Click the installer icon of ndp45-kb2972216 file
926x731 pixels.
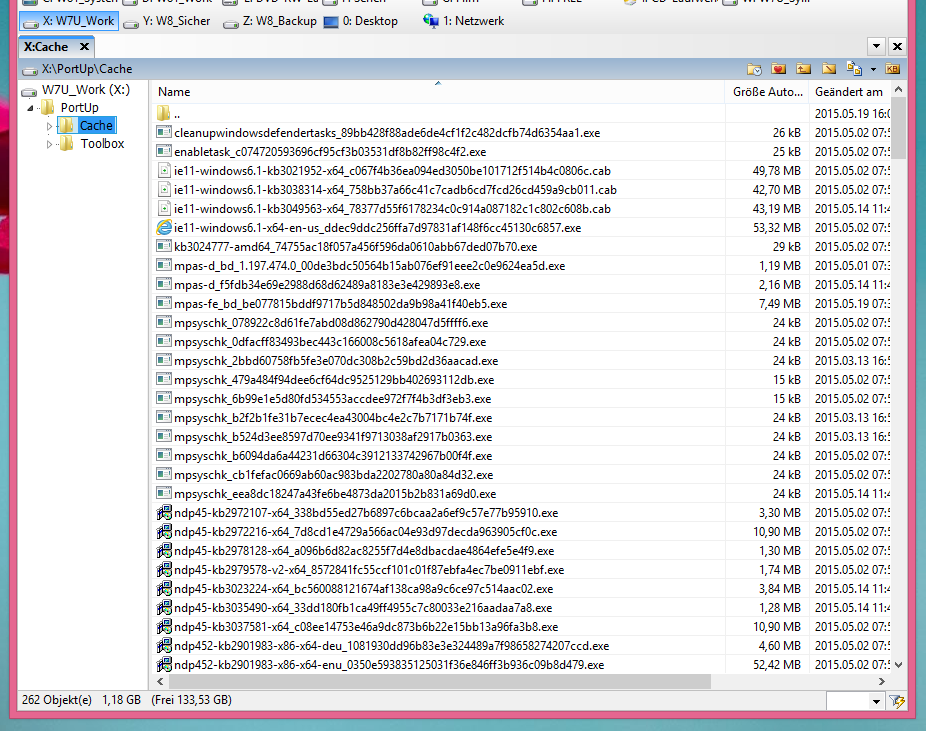click(x=164, y=531)
